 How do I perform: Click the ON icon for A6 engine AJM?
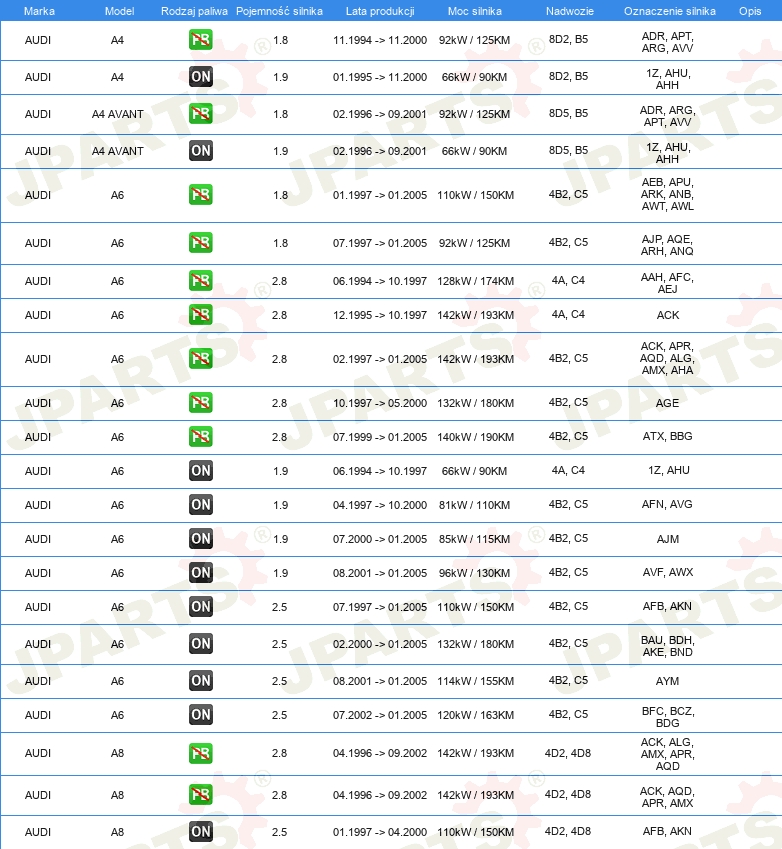point(200,539)
